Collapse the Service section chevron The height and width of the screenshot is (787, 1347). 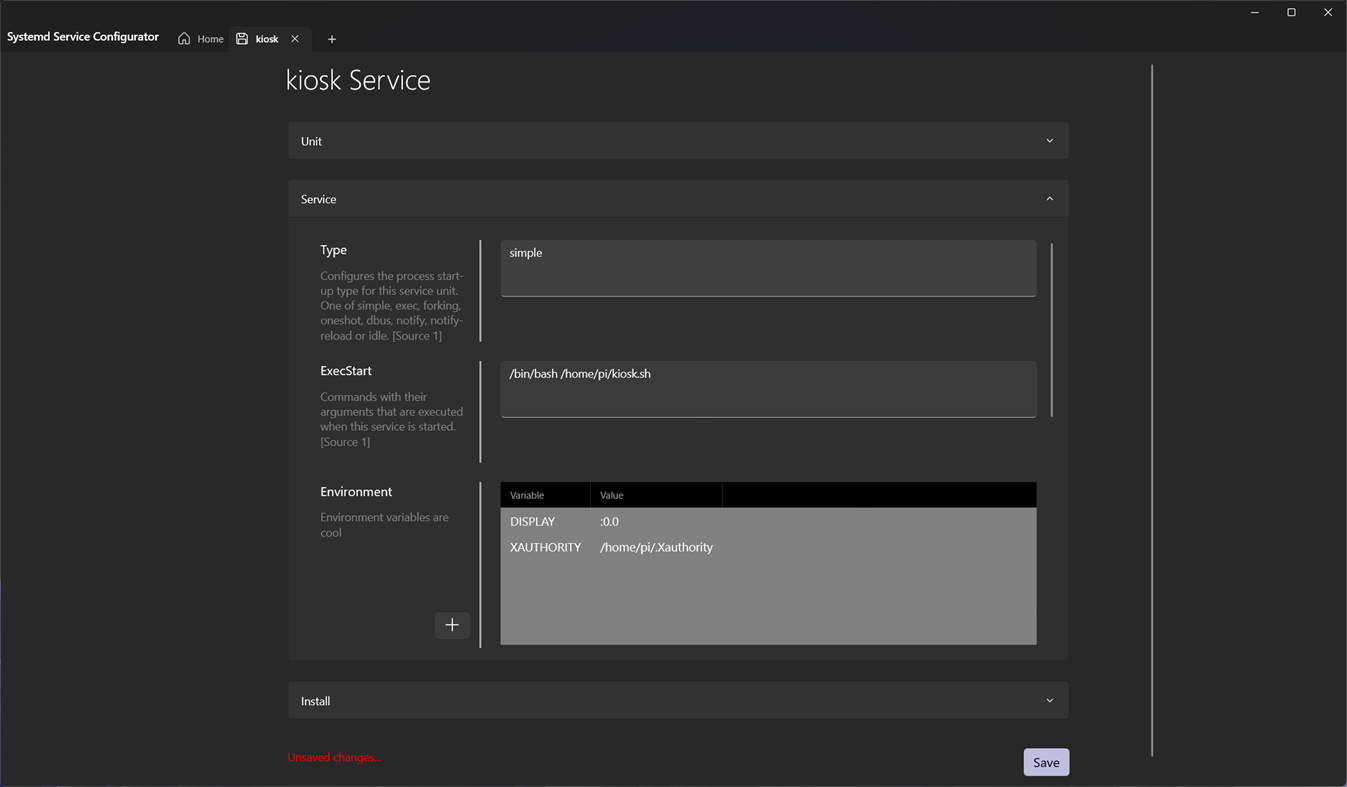point(1049,199)
